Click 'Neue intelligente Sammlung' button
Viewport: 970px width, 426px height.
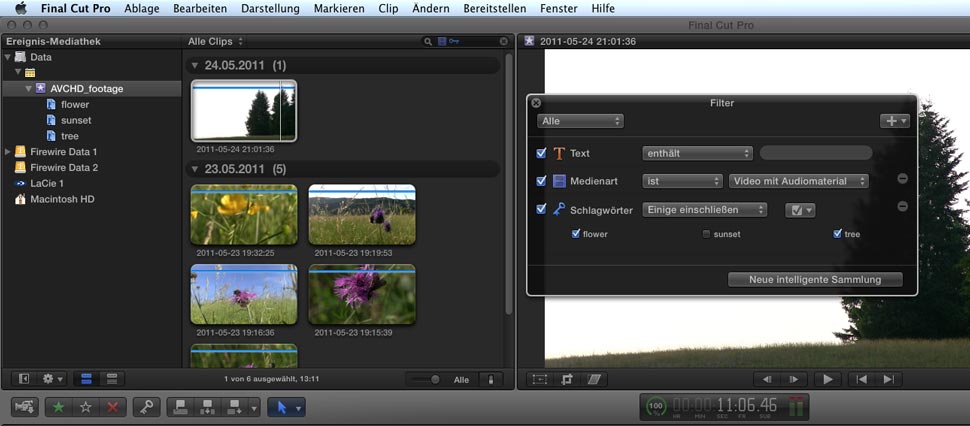click(x=815, y=280)
